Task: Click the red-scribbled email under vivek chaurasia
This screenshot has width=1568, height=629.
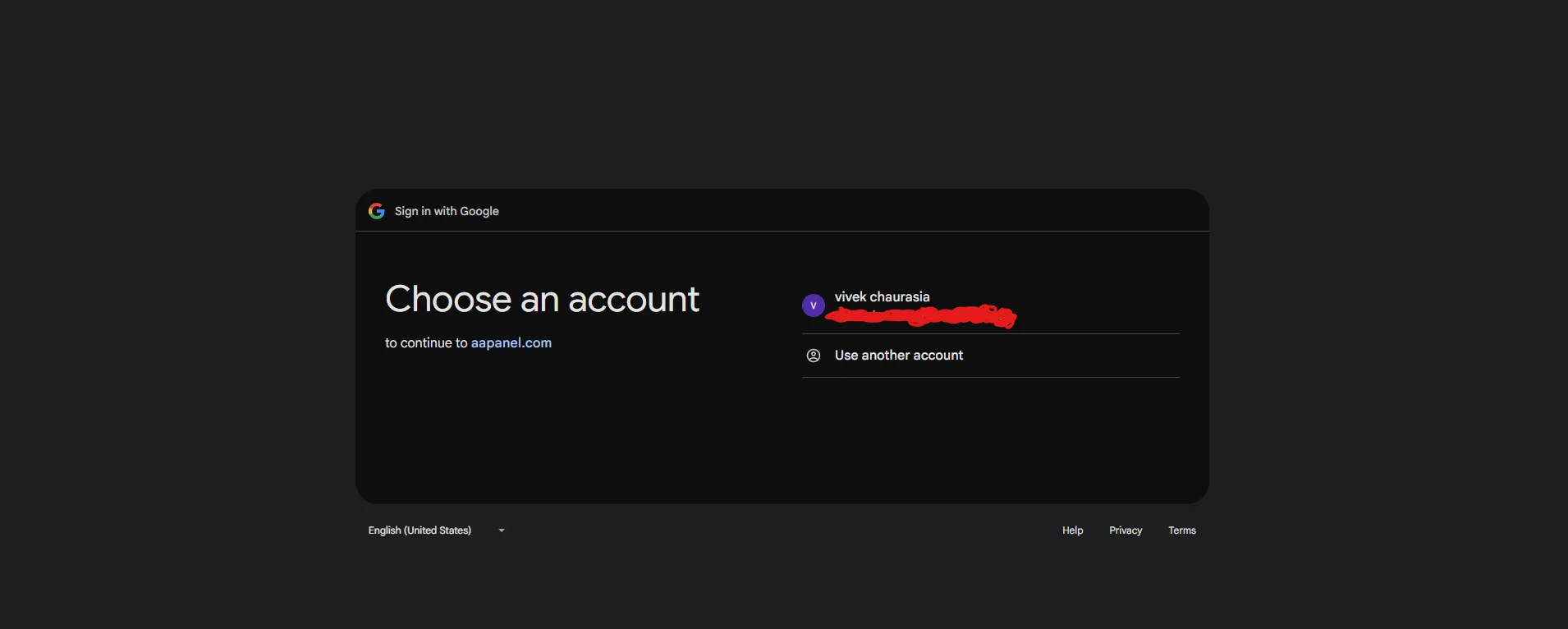Action: 921,315
